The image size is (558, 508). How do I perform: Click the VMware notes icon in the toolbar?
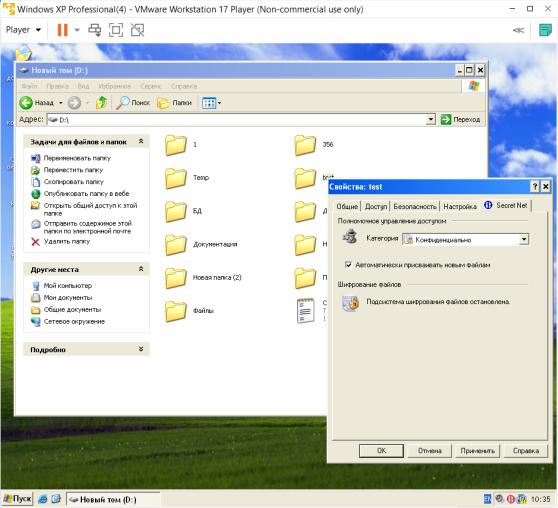pos(545,30)
